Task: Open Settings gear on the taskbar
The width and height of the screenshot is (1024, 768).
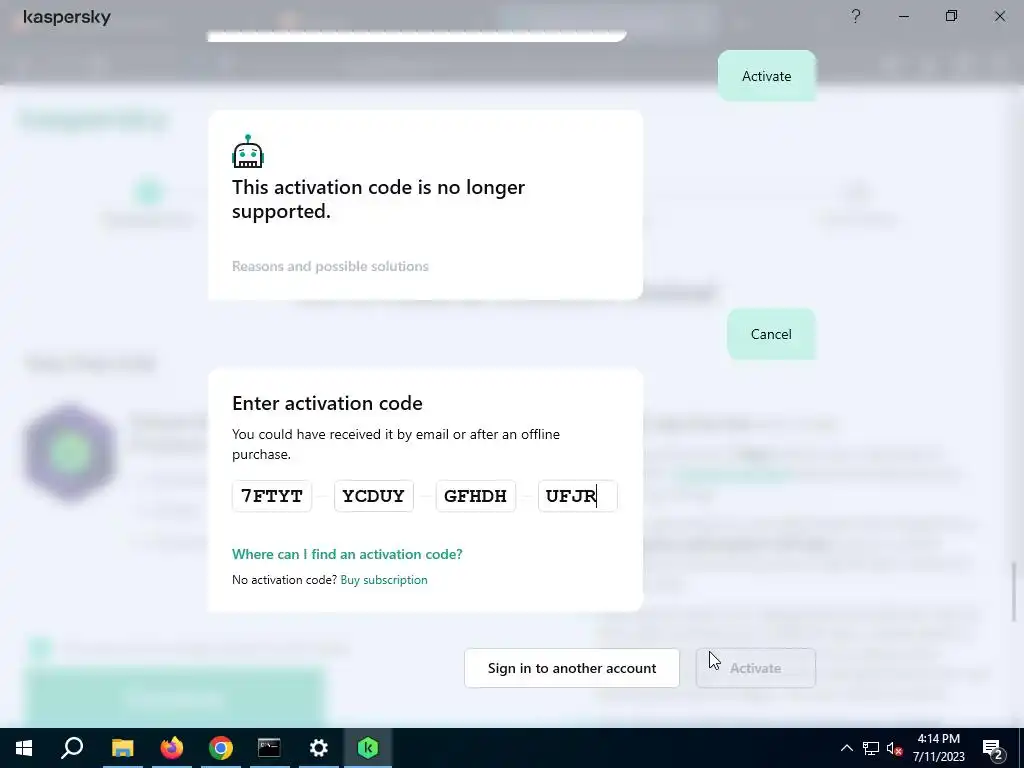Action: click(319, 748)
